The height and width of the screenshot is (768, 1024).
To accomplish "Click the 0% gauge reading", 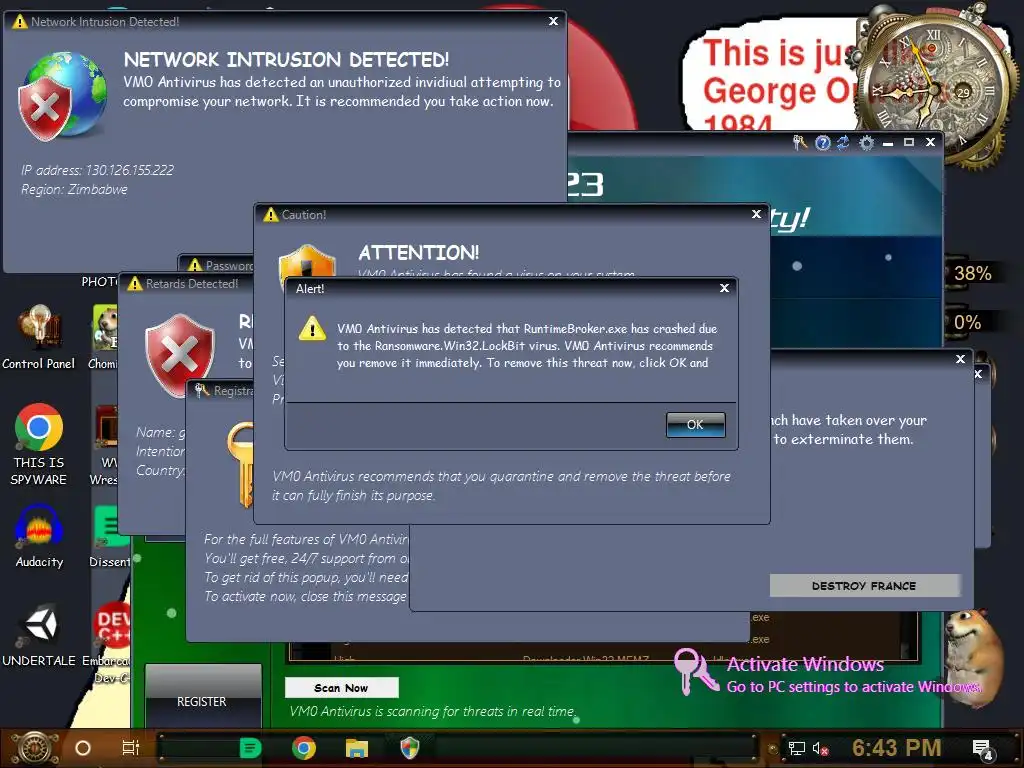I will 967,322.
